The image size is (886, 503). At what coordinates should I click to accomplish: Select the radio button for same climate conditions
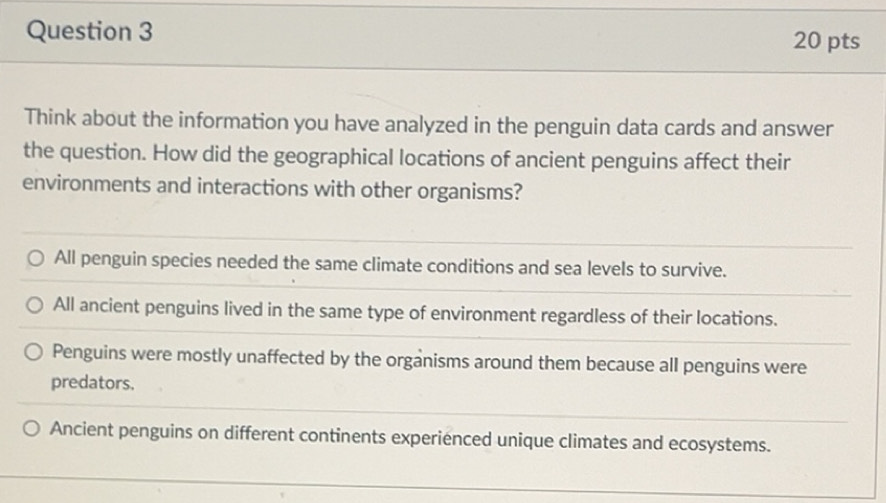point(37,260)
